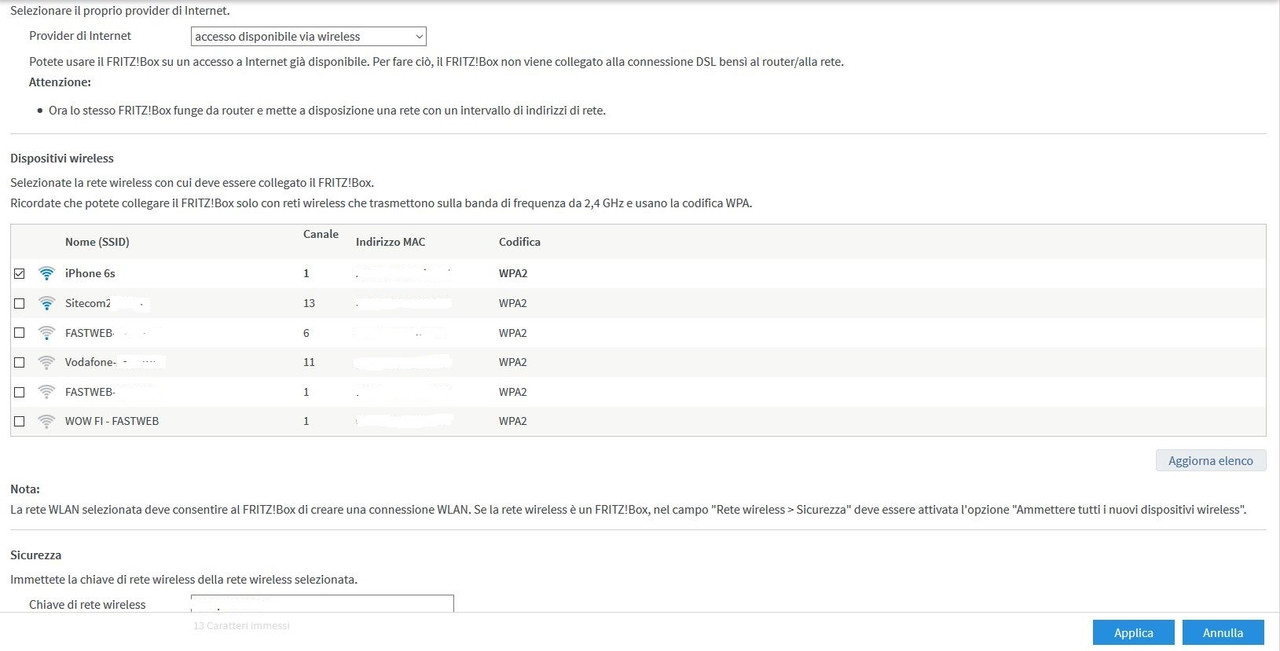Select the WOW FI - FASTWEB network name
The height and width of the screenshot is (651, 1280).
[x=112, y=421]
